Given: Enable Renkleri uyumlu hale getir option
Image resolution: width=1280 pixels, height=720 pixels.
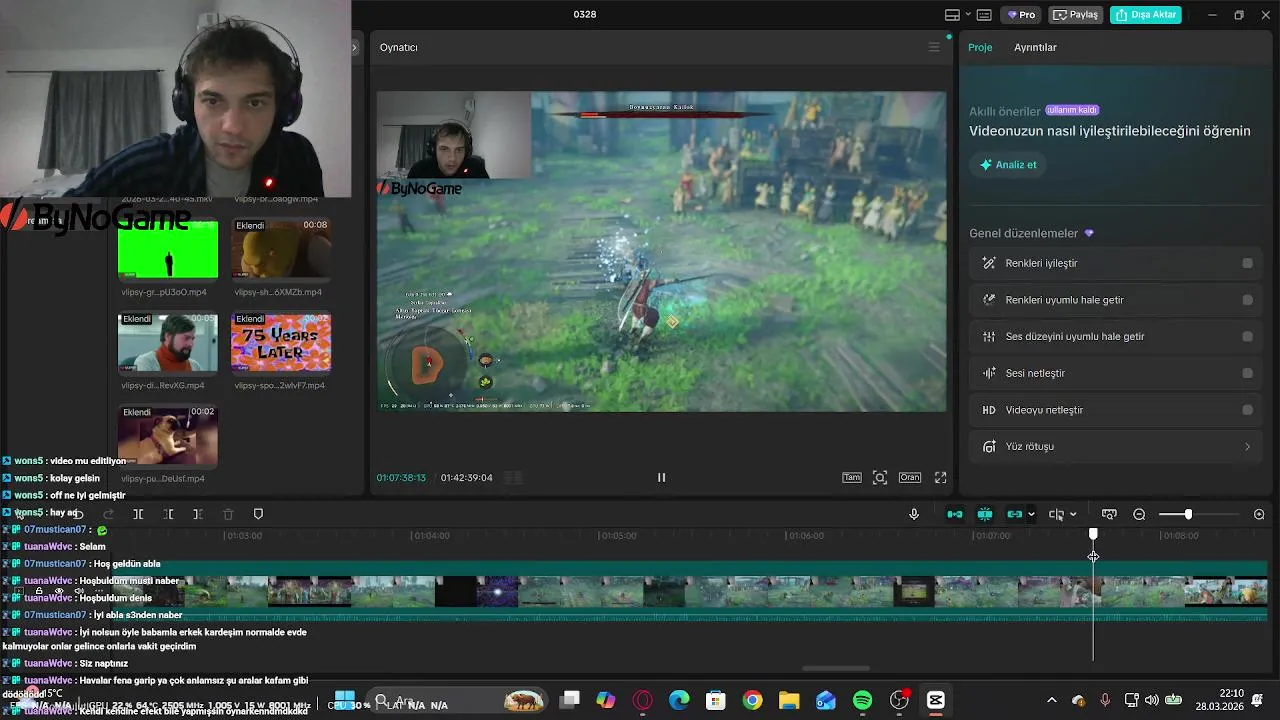Looking at the screenshot, I should (1247, 300).
